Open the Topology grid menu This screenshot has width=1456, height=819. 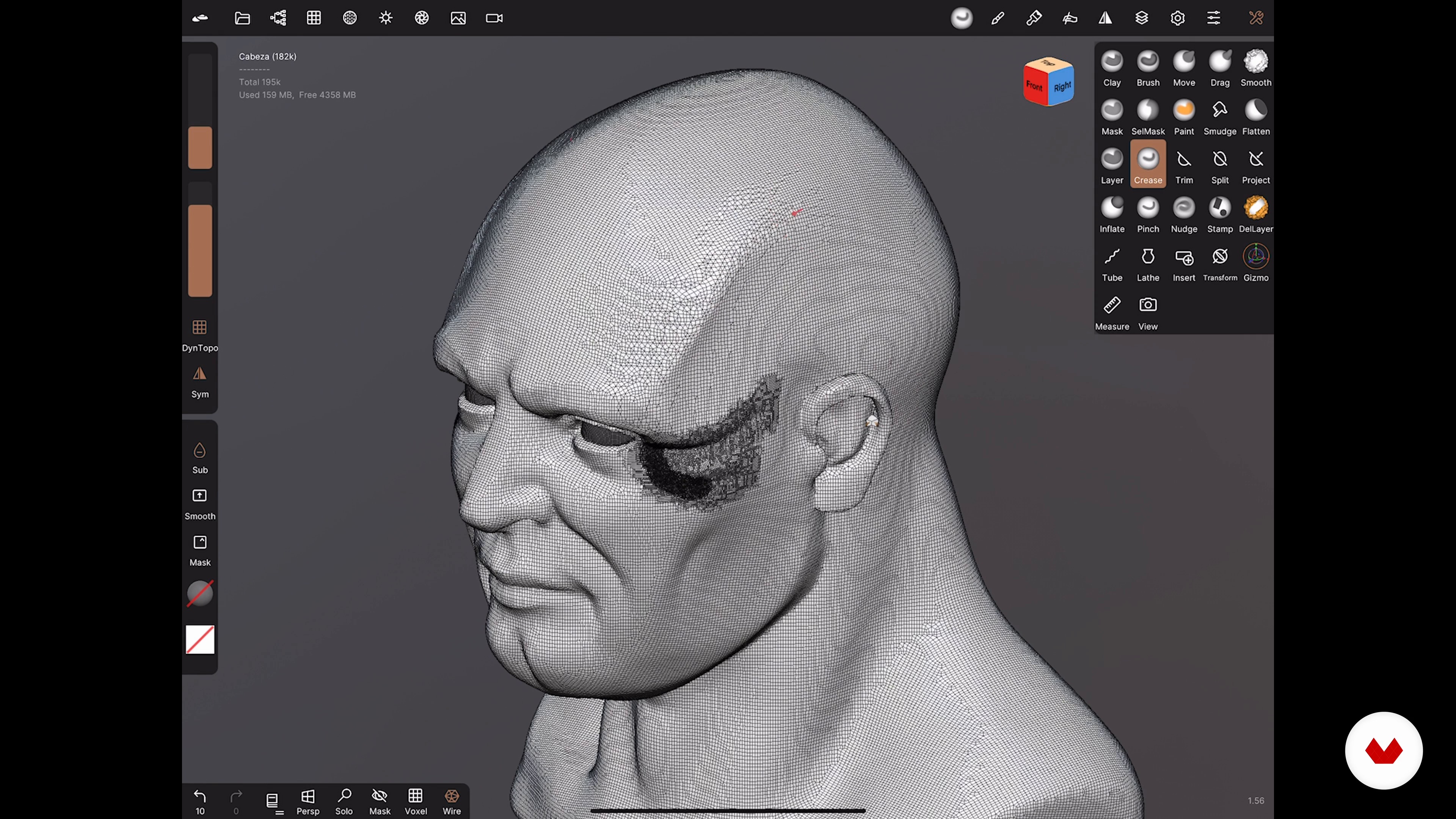(x=314, y=18)
